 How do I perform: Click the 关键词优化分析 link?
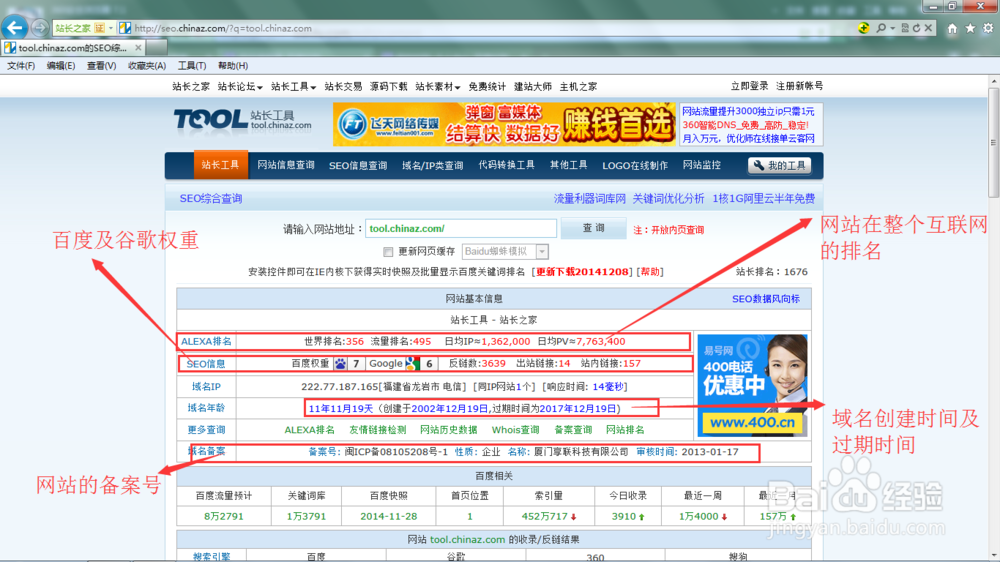(x=668, y=199)
